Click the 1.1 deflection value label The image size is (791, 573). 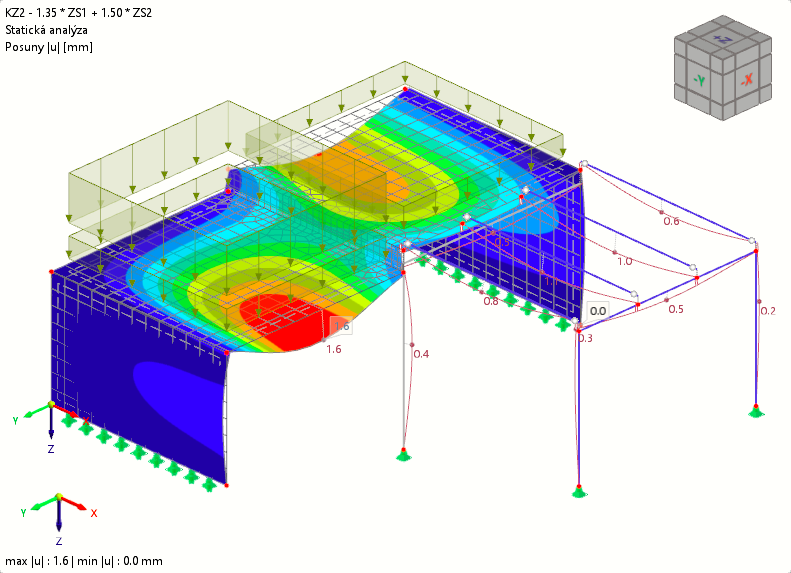click(551, 281)
